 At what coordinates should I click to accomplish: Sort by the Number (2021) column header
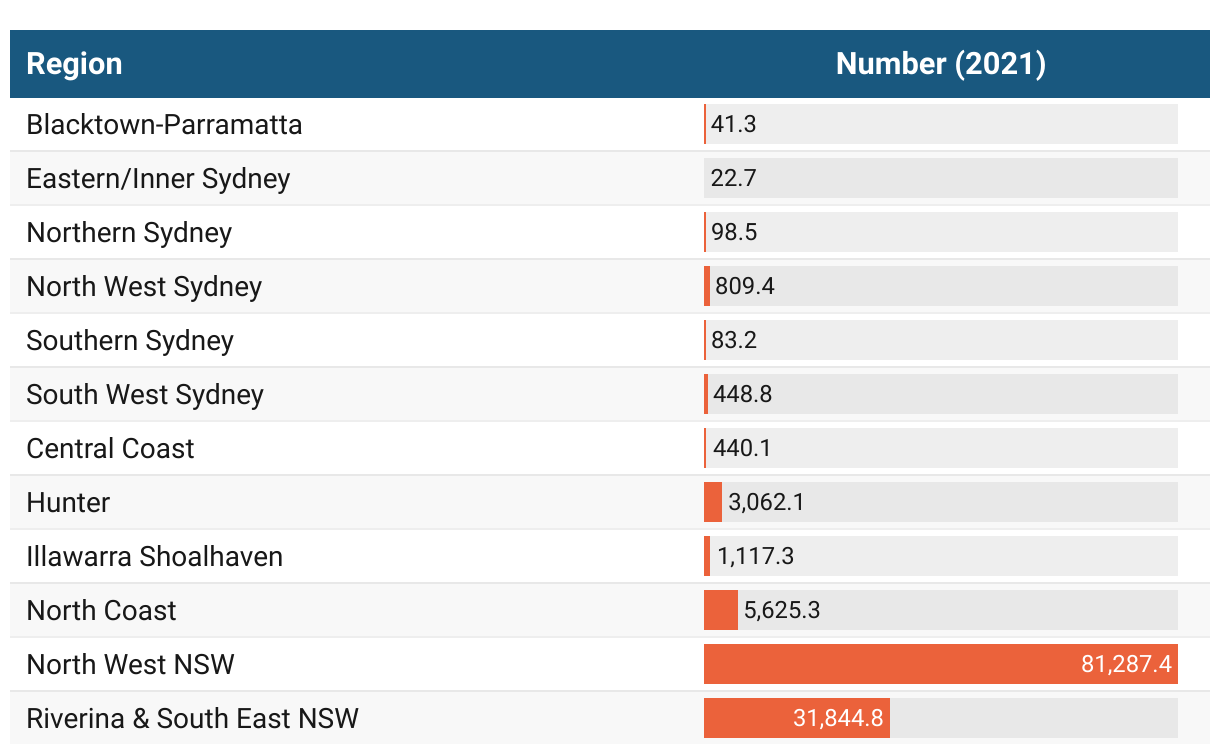[940, 64]
